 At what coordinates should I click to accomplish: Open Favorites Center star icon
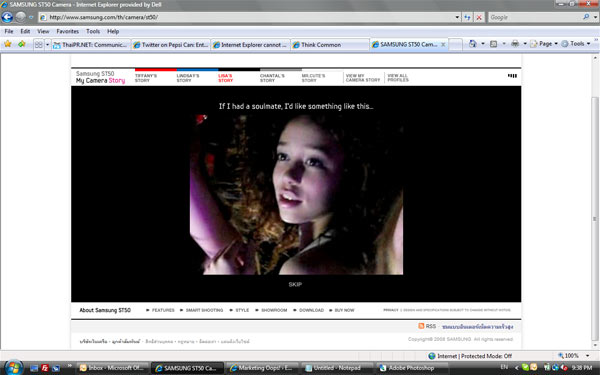point(8,44)
